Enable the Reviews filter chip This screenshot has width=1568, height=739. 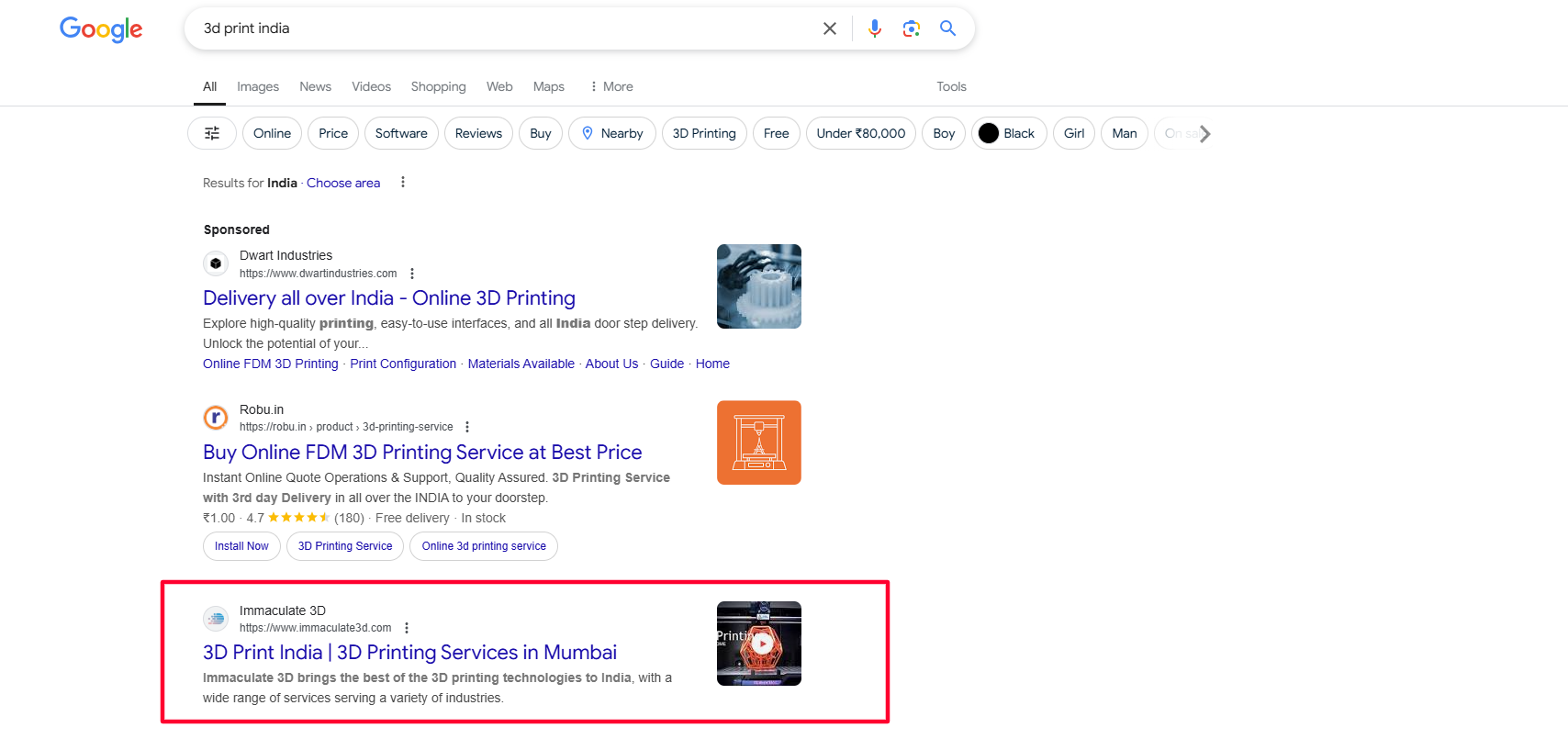pos(478,133)
